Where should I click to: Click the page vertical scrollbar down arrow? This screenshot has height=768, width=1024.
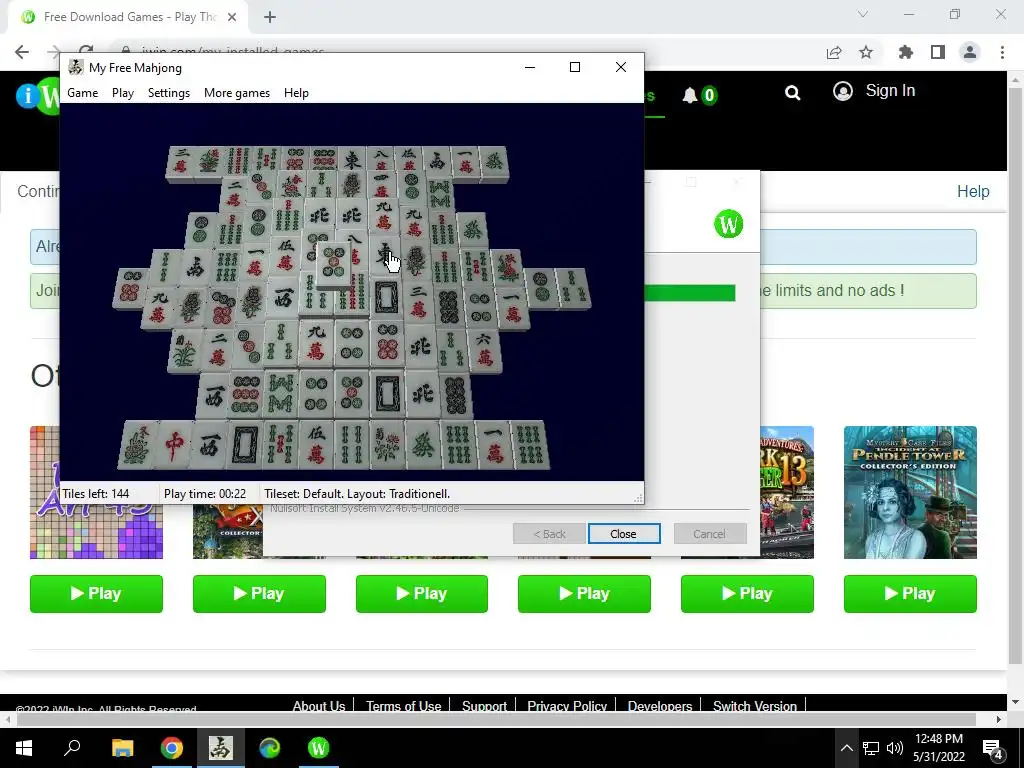click(1016, 702)
